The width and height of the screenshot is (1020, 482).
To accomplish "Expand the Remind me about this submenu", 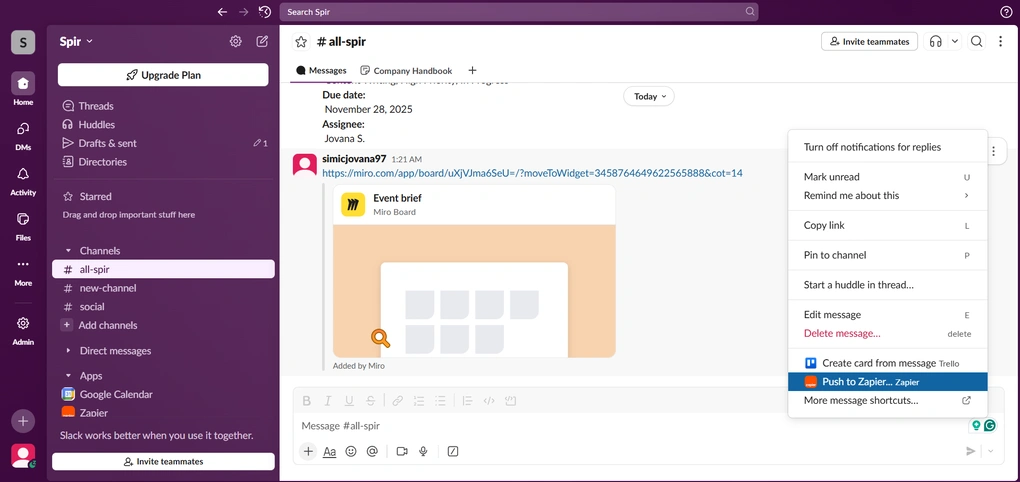I will pos(887,195).
